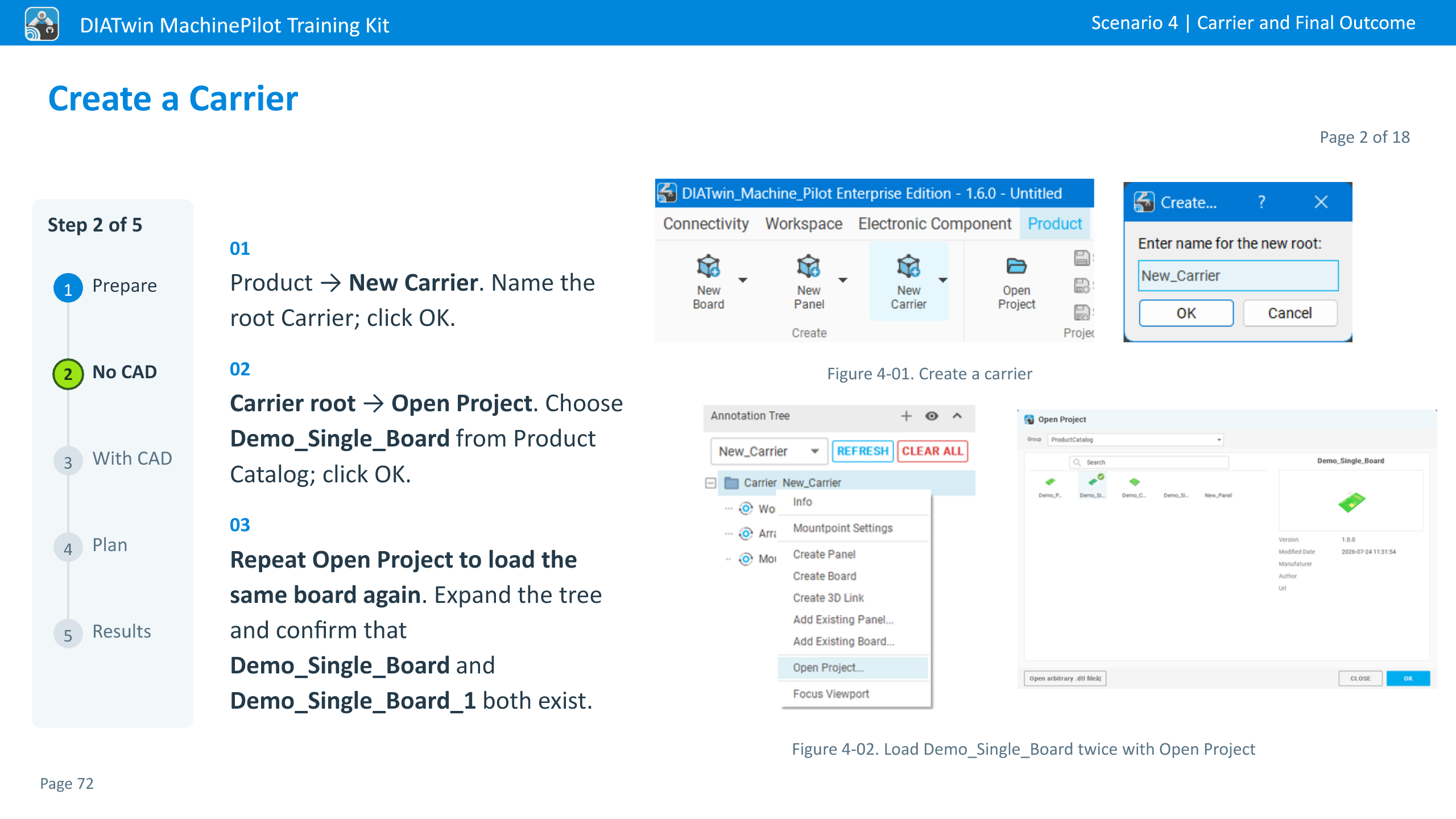Screen dimensions: 1456x819
Task: Choose Focus Viewport from context menu
Action: tap(853, 694)
